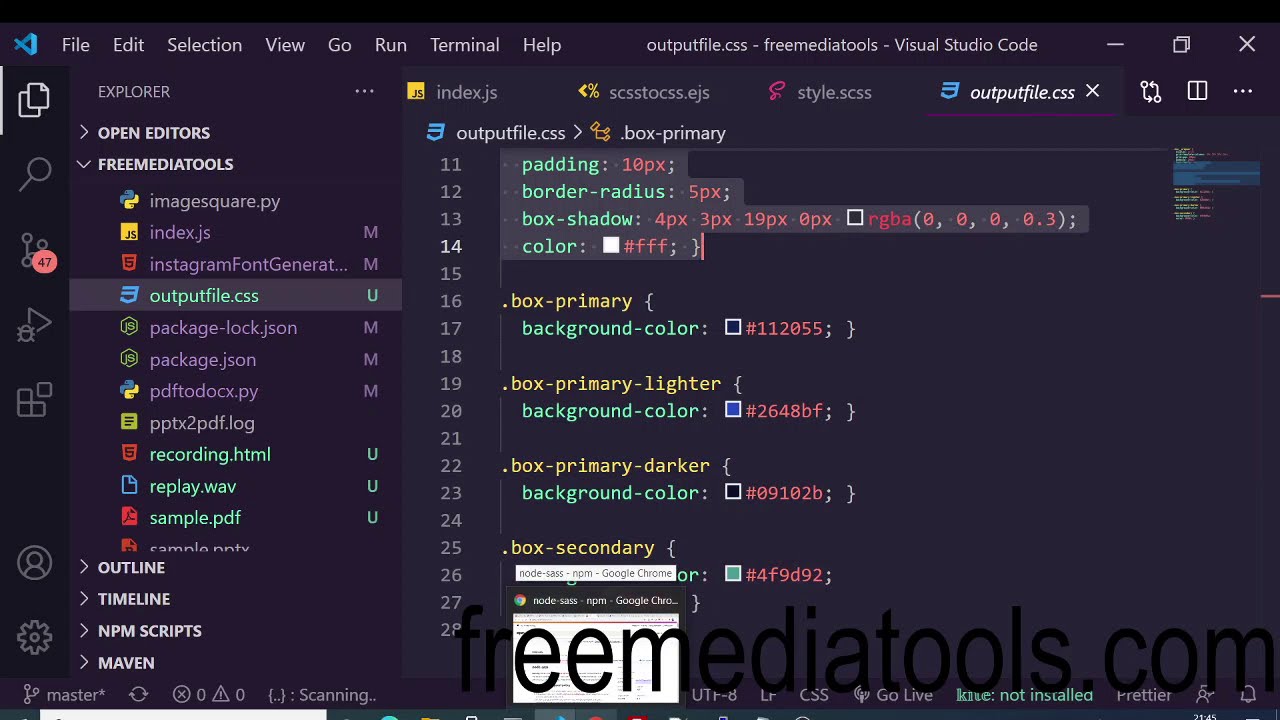
Task: Open the Terminal menu
Action: click(x=464, y=45)
